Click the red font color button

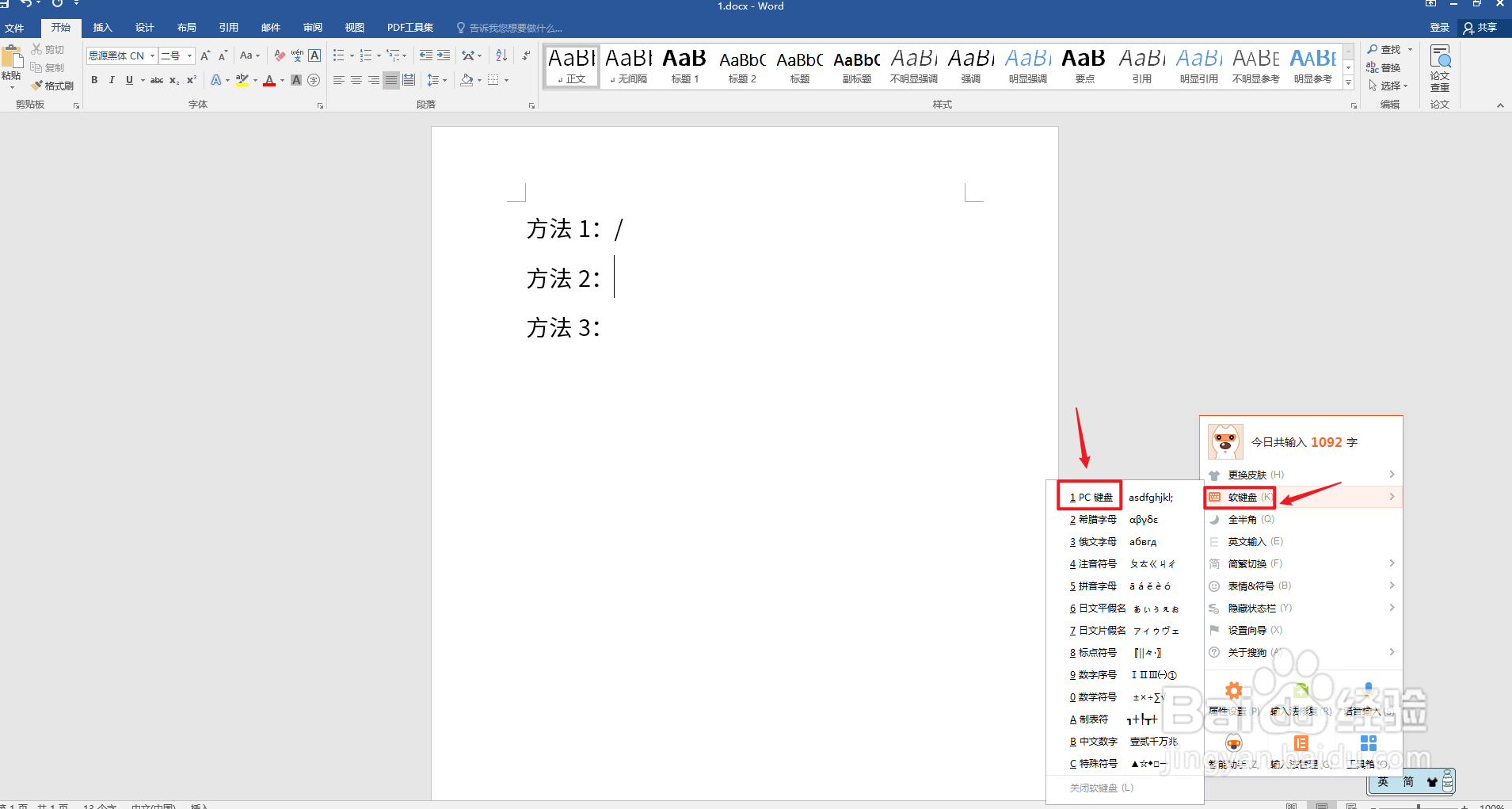click(269, 80)
